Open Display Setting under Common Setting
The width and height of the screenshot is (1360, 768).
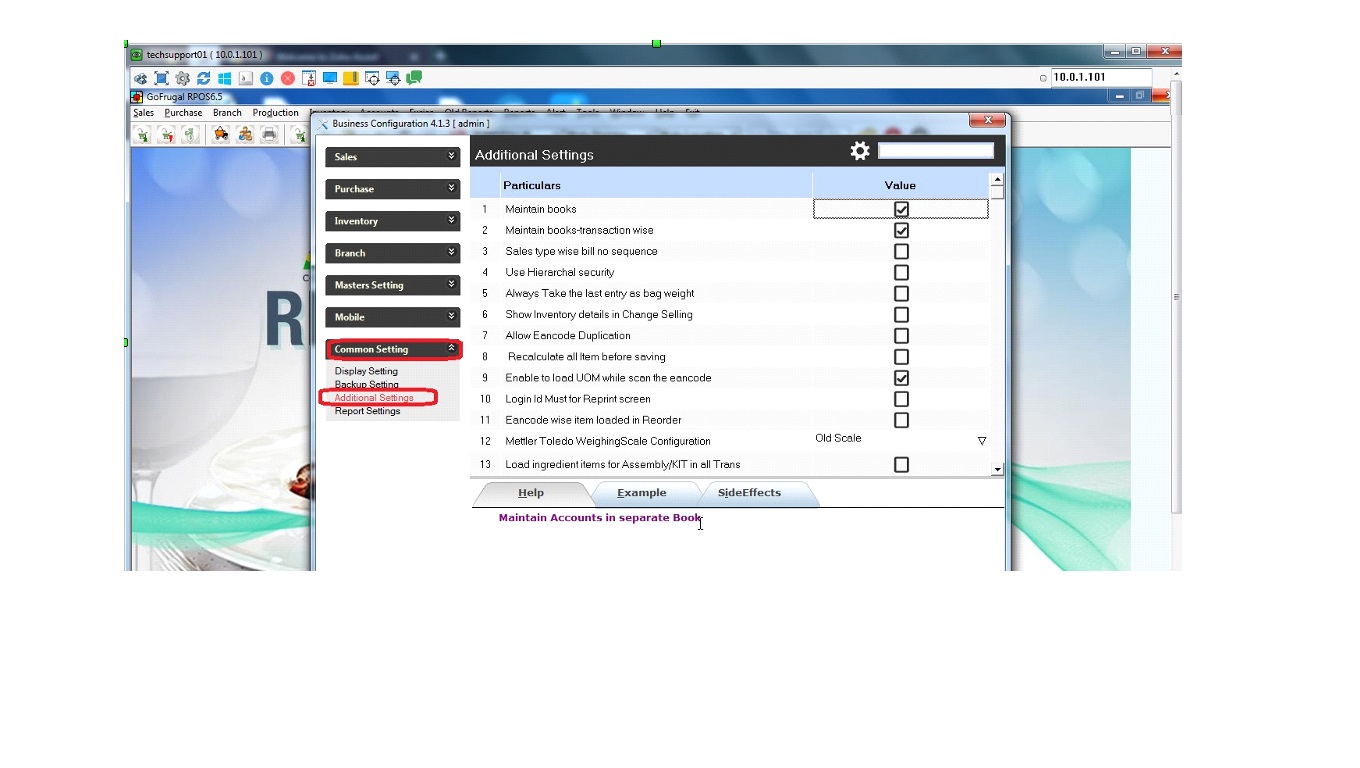(x=366, y=371)
